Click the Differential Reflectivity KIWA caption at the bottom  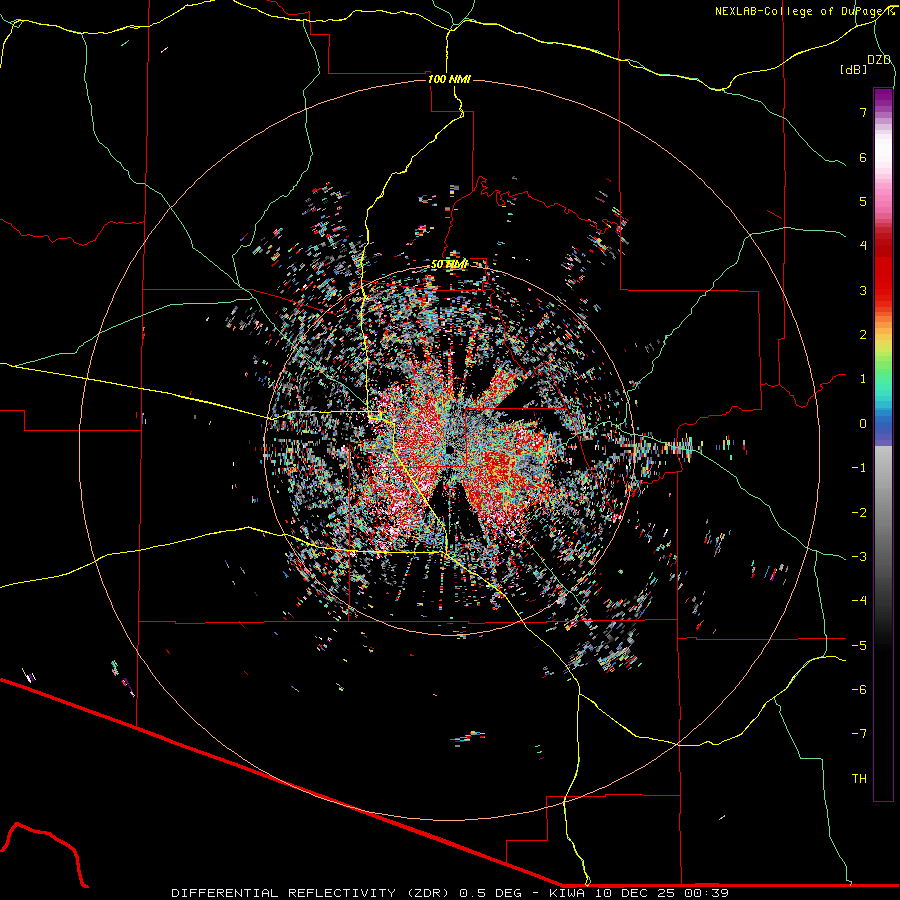point(450,893)
